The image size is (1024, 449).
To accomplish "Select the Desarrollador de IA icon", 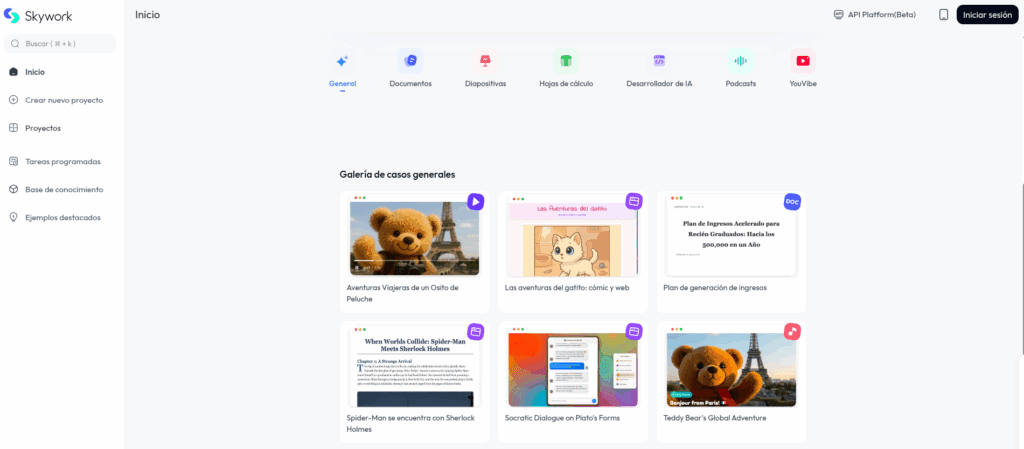I will pos(659,61).
